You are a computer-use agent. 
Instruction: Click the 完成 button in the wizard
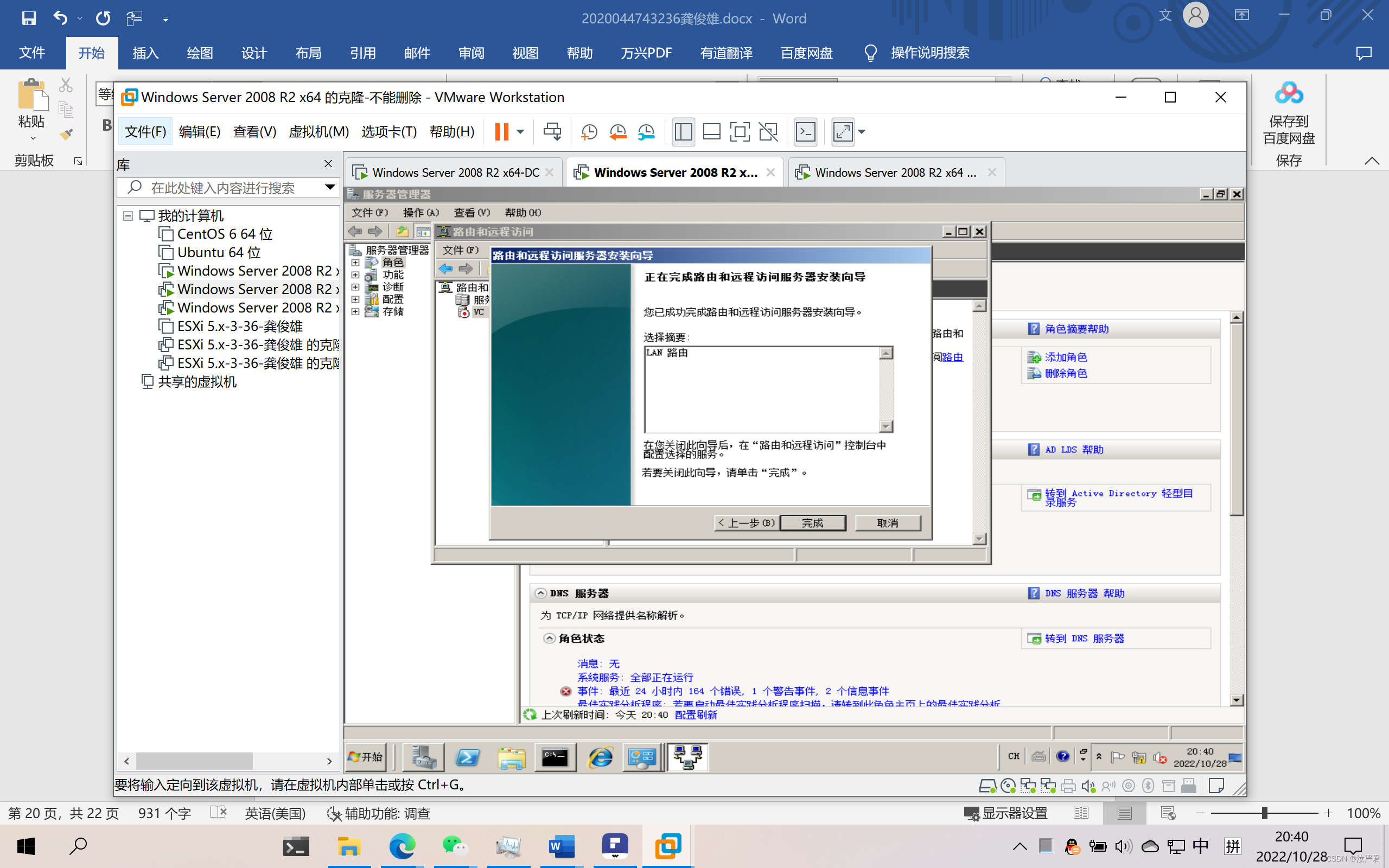coord(812,523)
